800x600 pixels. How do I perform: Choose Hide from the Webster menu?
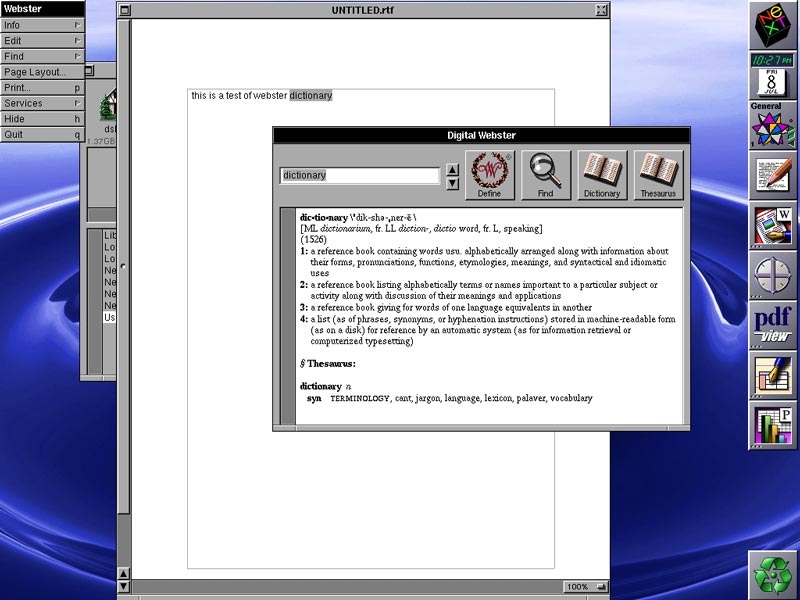click(42, 119)
